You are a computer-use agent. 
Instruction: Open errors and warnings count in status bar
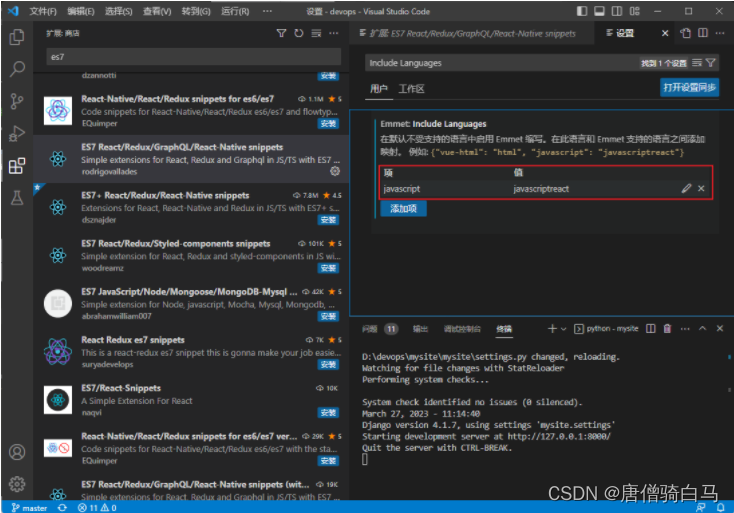coord(97,508)
